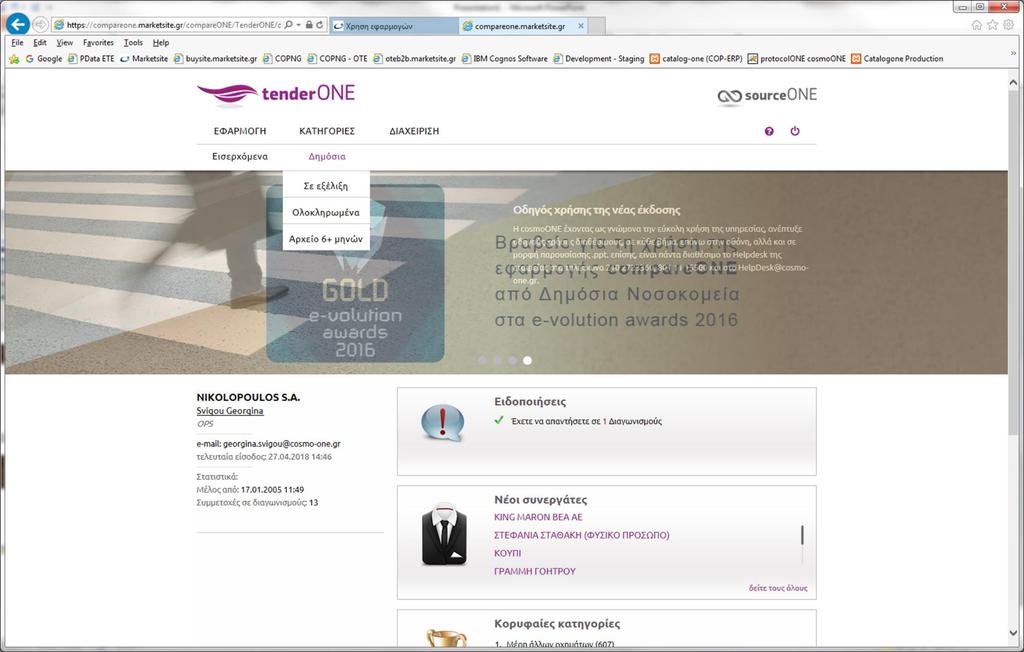The height and width of the screenshot is (652, 1024).
Task: Open the Help menu
Action: pyautogui.click(x=161, y=42)
